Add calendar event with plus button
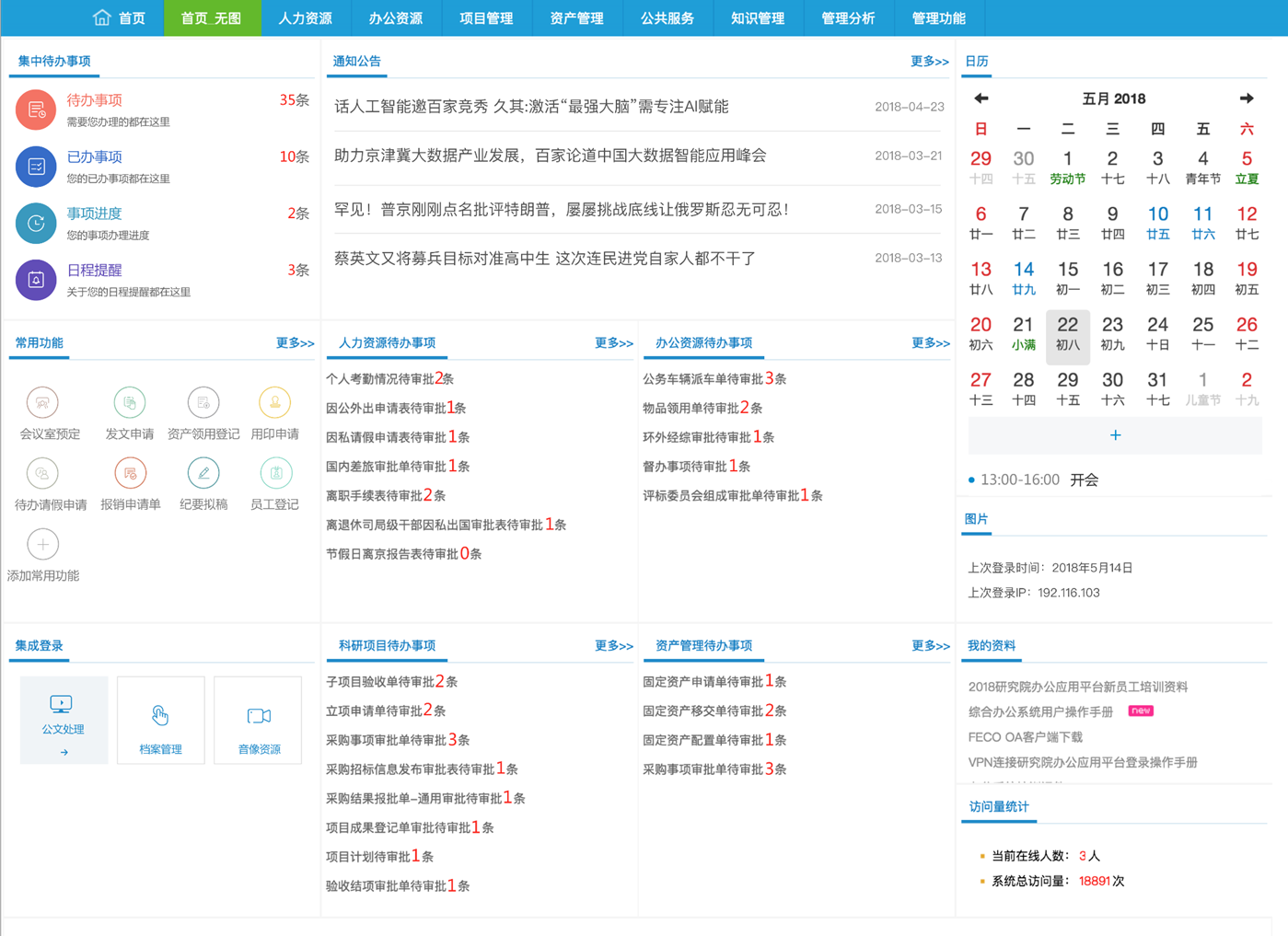1288x936 pixels. click(1115, 435)
